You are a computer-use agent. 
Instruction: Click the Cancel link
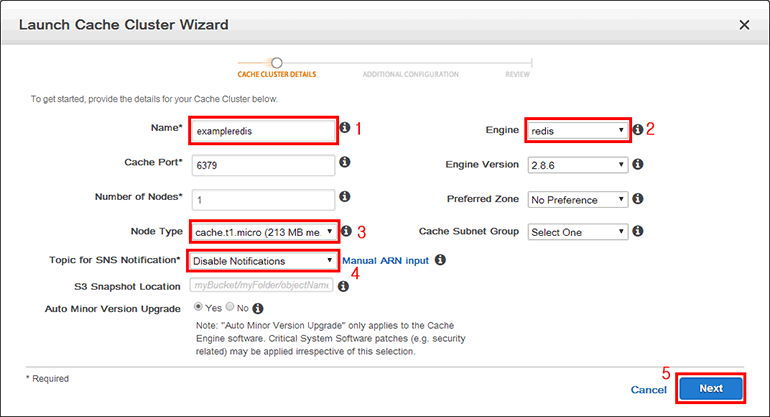tap(649, 389)
